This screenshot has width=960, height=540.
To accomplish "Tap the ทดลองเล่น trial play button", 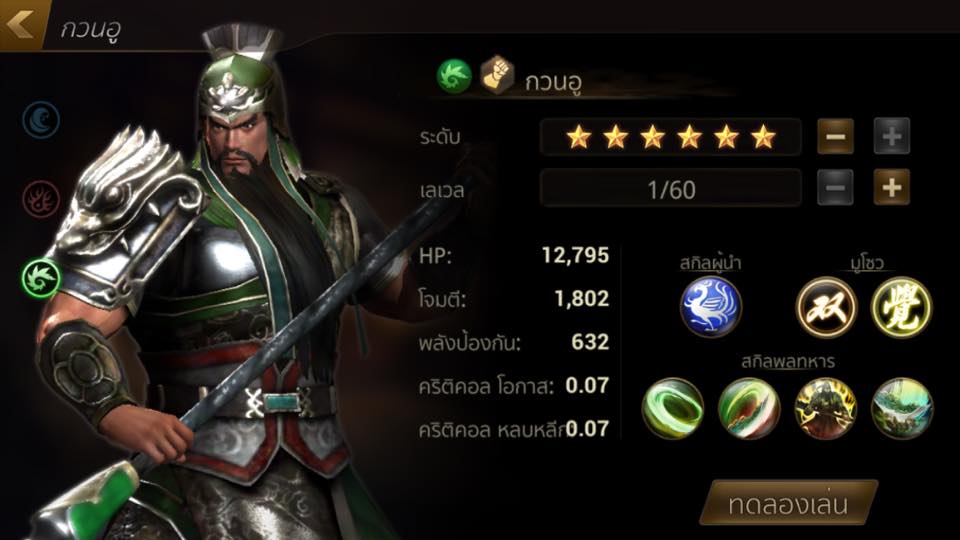I will 789,503.
